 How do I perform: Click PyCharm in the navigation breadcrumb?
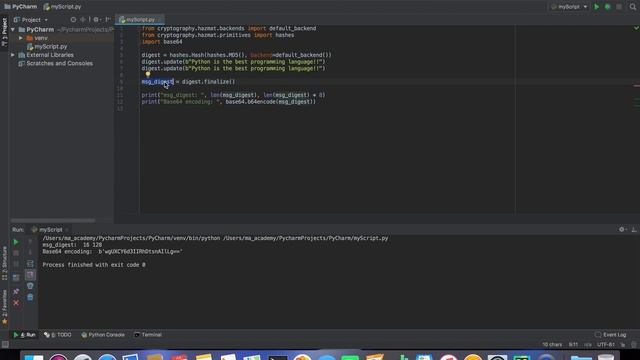20,7
